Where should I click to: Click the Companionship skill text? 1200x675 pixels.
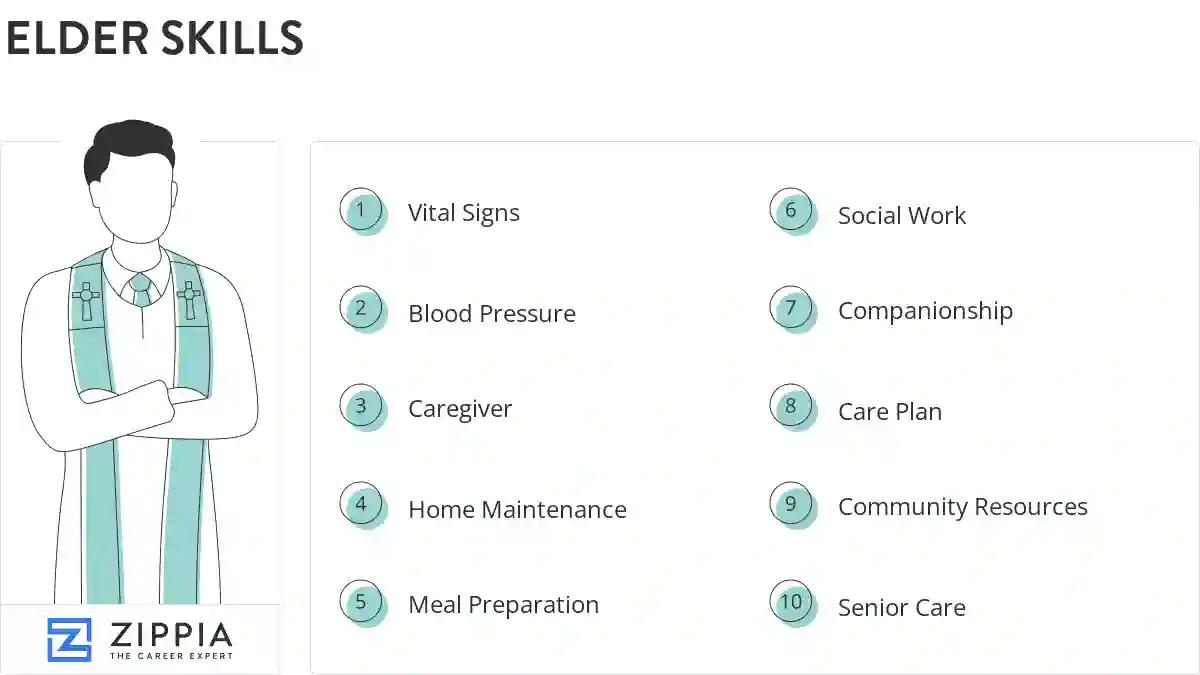(x=925, y=311)
